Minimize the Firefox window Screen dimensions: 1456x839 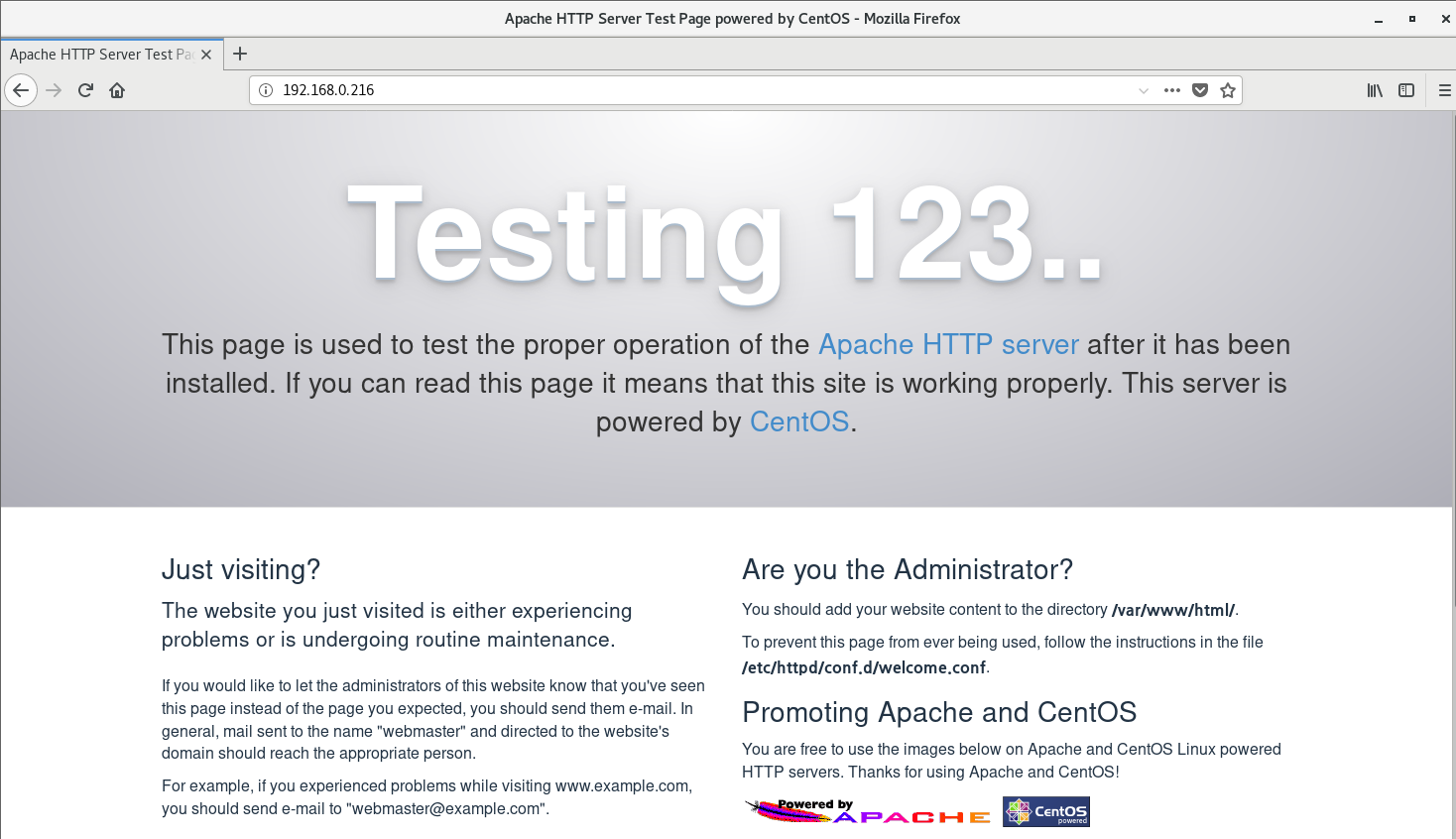click(1379, 19)
